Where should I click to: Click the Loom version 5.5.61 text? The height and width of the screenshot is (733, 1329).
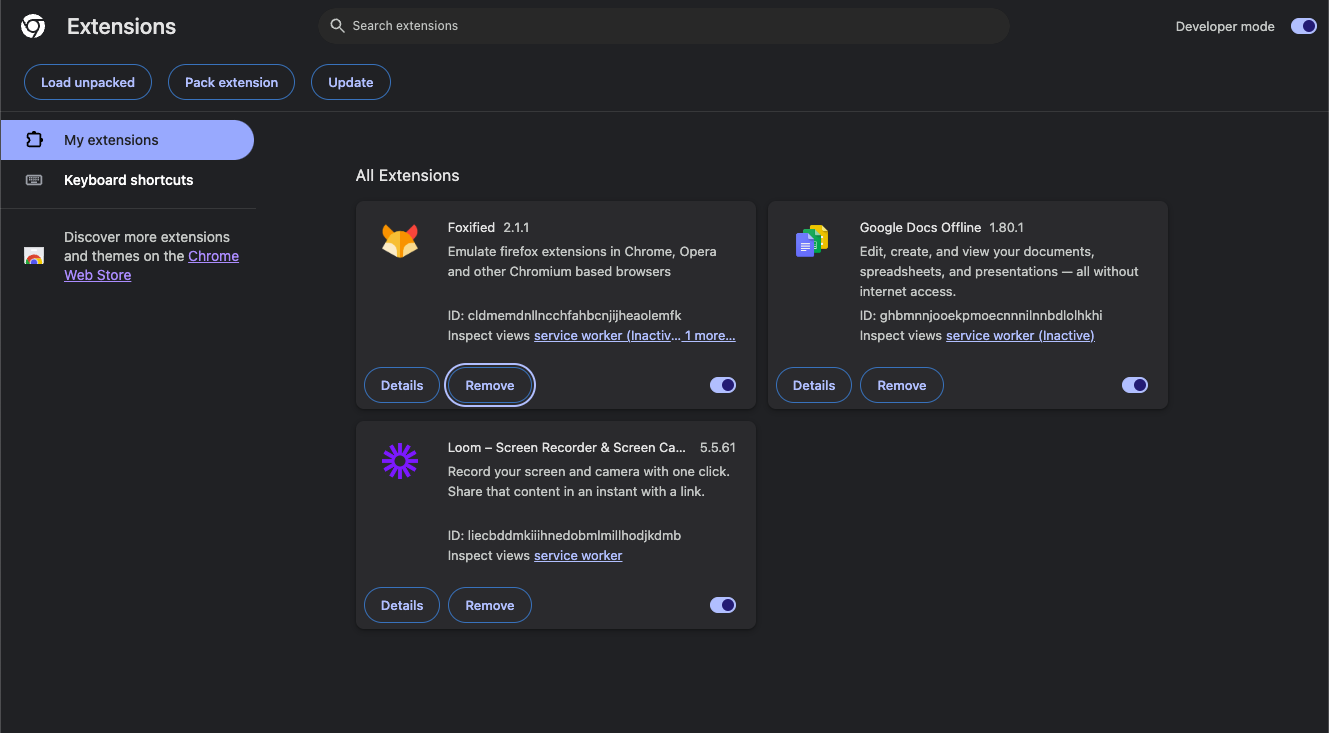coord(718,448)
